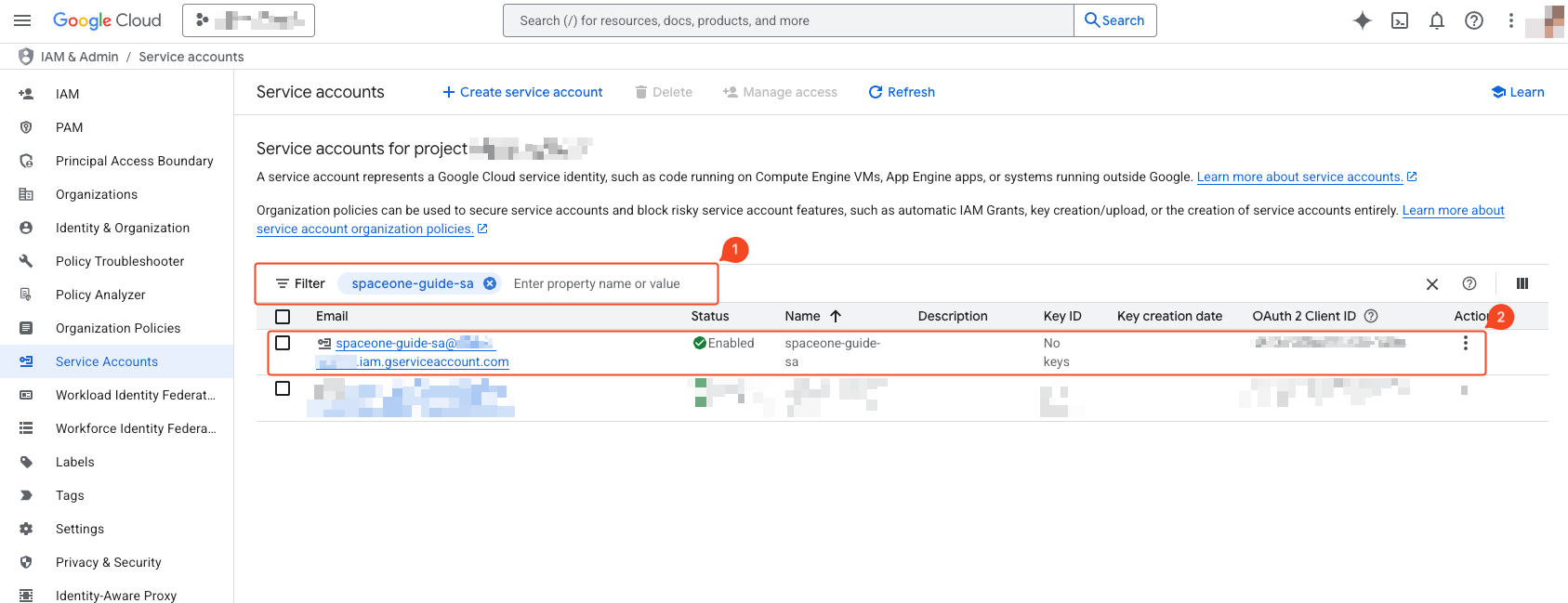This screenshot has height=603, width=1568.
Task: Check the second service account row checkbox
Action: pos(283,388)
